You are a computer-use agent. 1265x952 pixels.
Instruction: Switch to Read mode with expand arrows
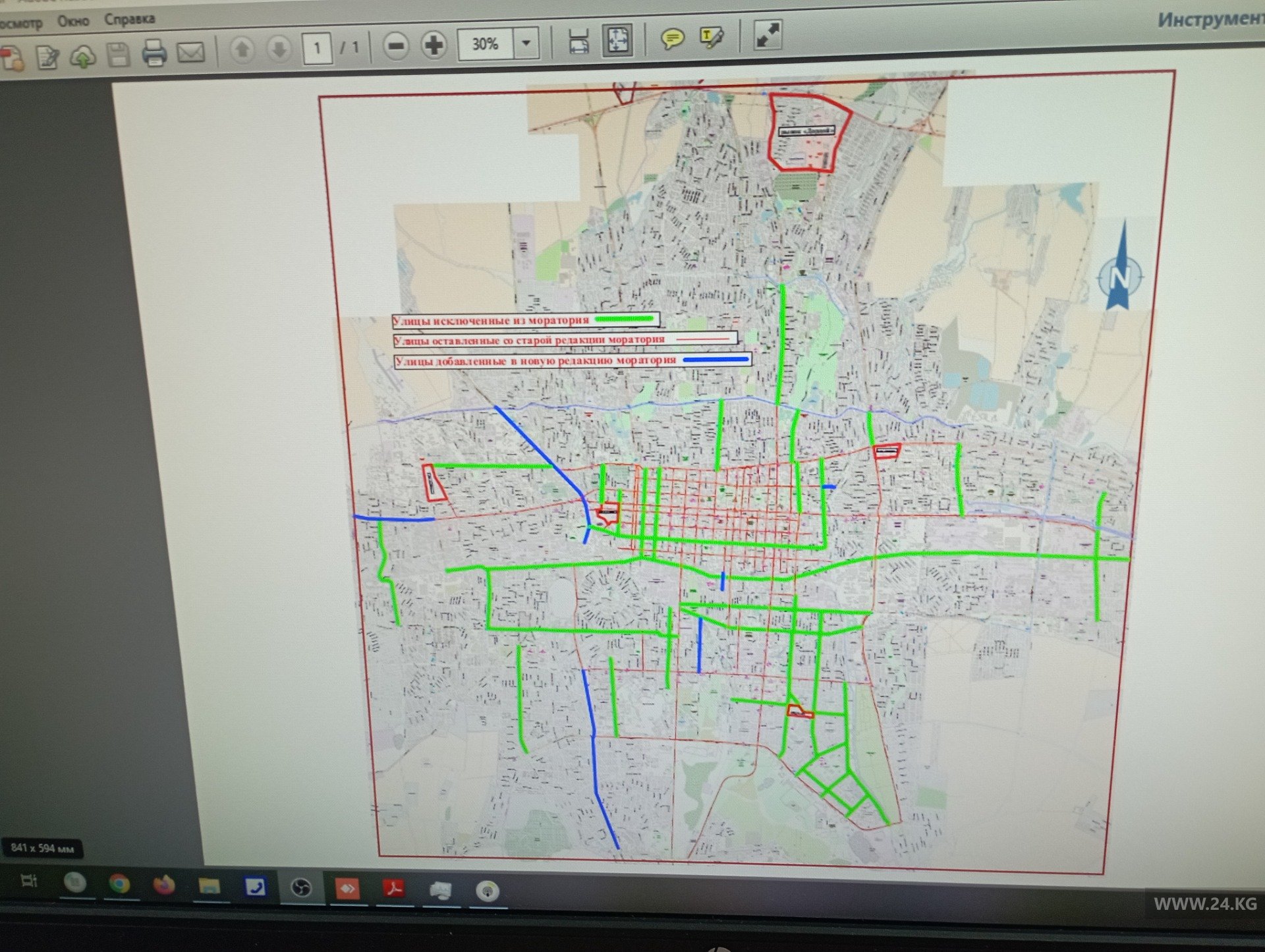tap(768, 35)
